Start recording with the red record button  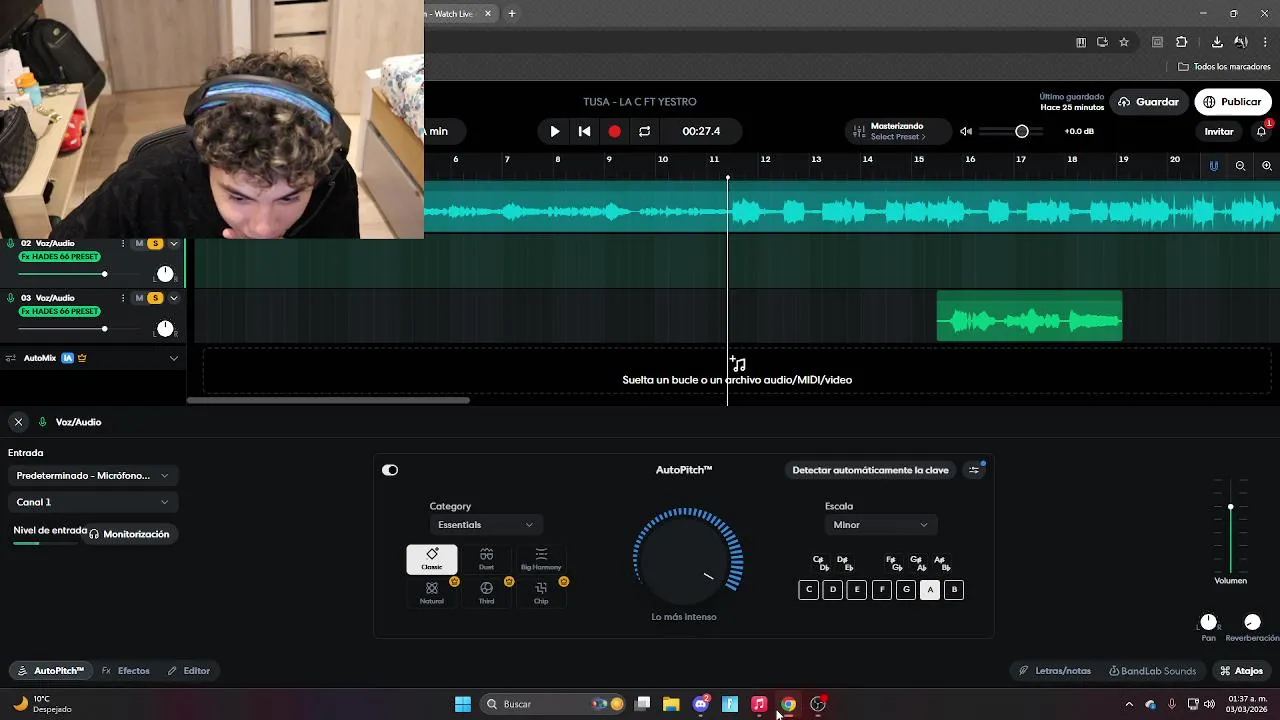615,131
